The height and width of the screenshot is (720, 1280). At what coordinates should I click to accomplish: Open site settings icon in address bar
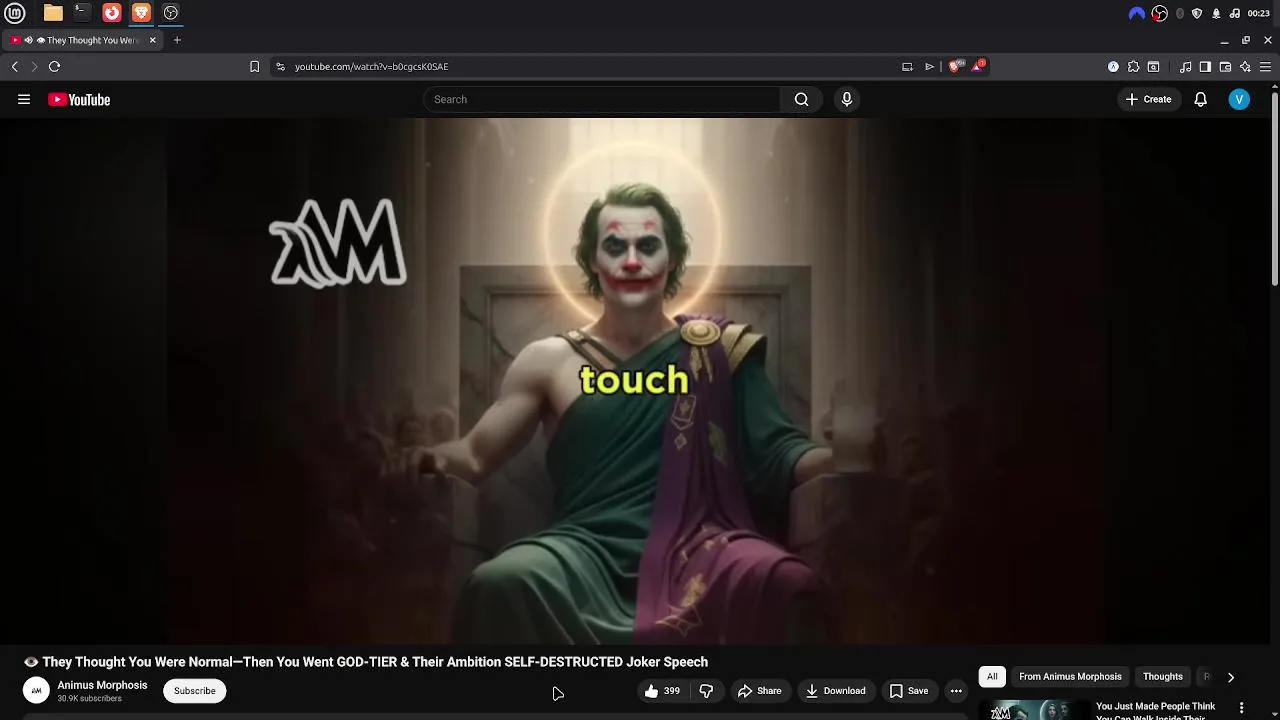coord(280,66)
